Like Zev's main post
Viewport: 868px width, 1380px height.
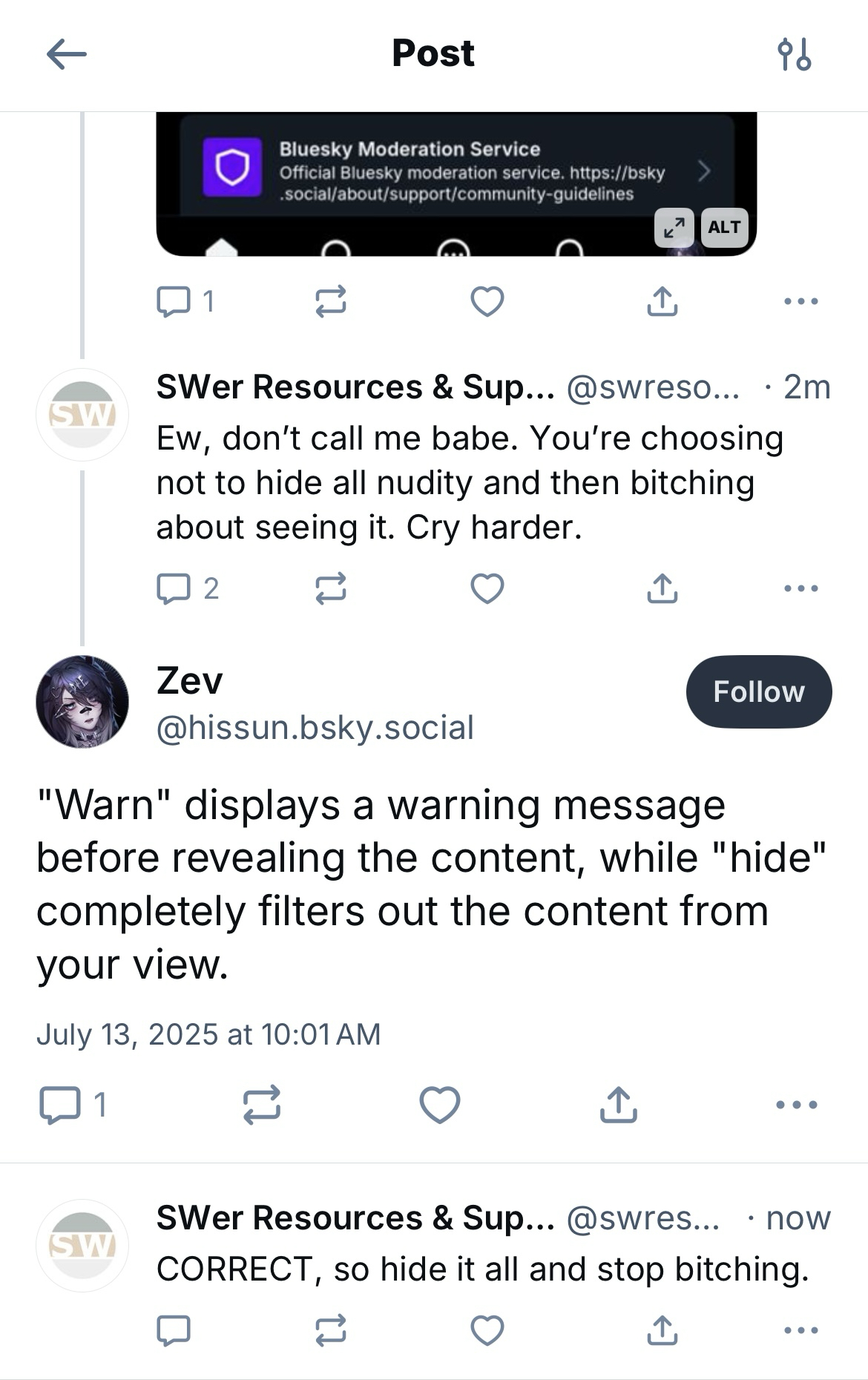440,1105
